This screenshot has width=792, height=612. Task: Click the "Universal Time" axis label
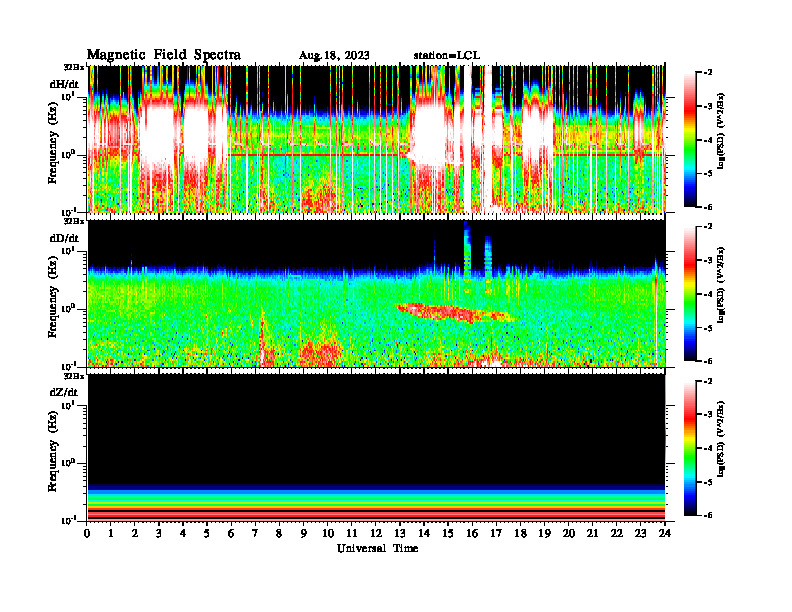pos(377,548)
